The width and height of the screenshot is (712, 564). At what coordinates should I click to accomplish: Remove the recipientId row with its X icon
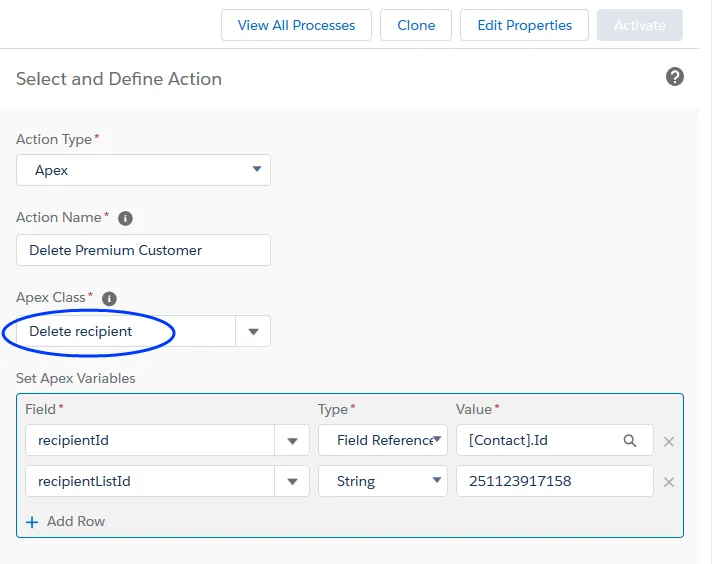(669, 441)
